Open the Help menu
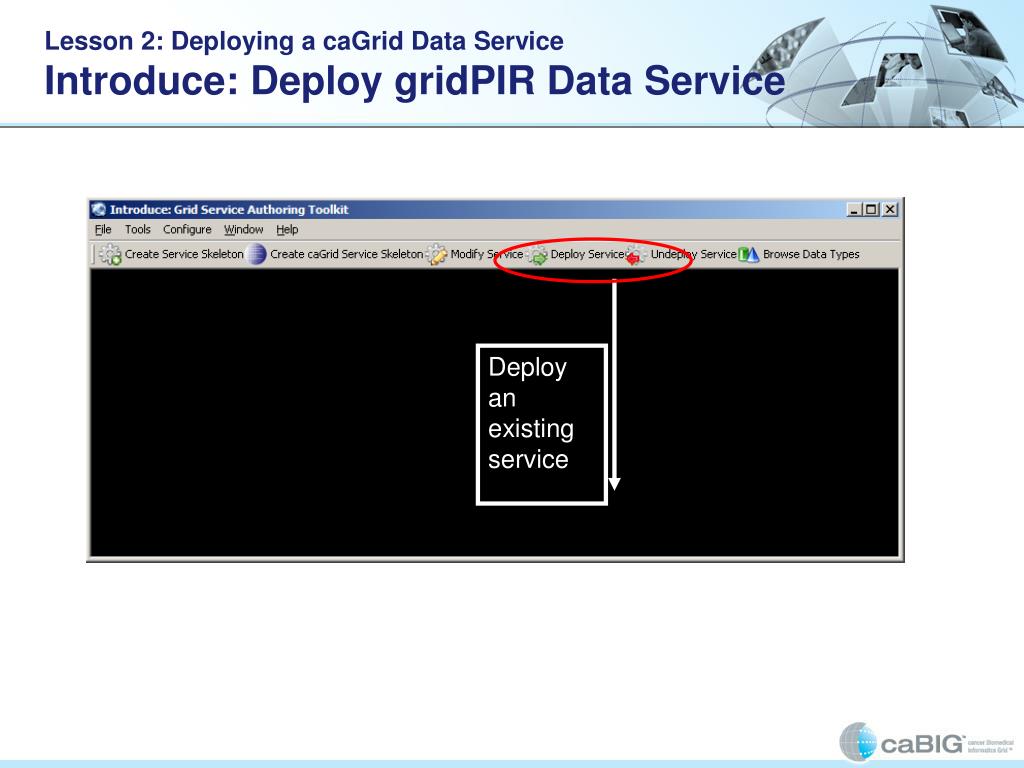1024x768 pixels. 287,229
